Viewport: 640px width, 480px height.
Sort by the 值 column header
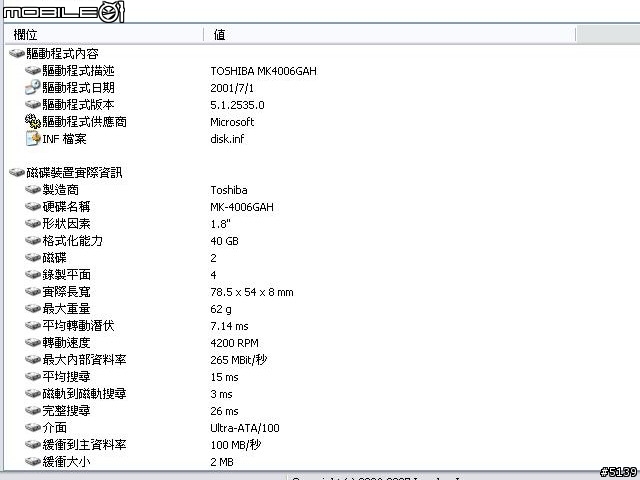(389, 35)
